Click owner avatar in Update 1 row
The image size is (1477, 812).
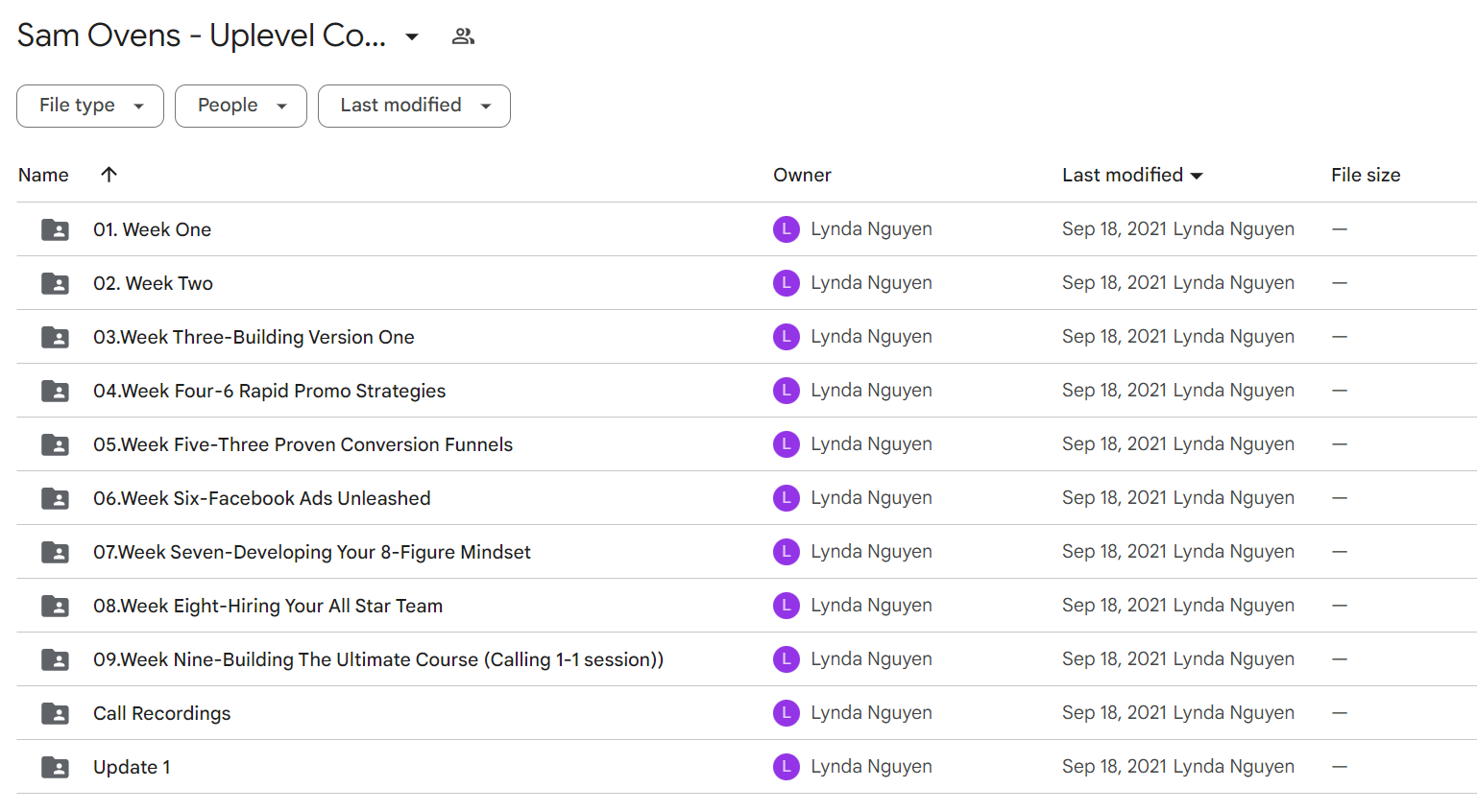coord(787,767)
